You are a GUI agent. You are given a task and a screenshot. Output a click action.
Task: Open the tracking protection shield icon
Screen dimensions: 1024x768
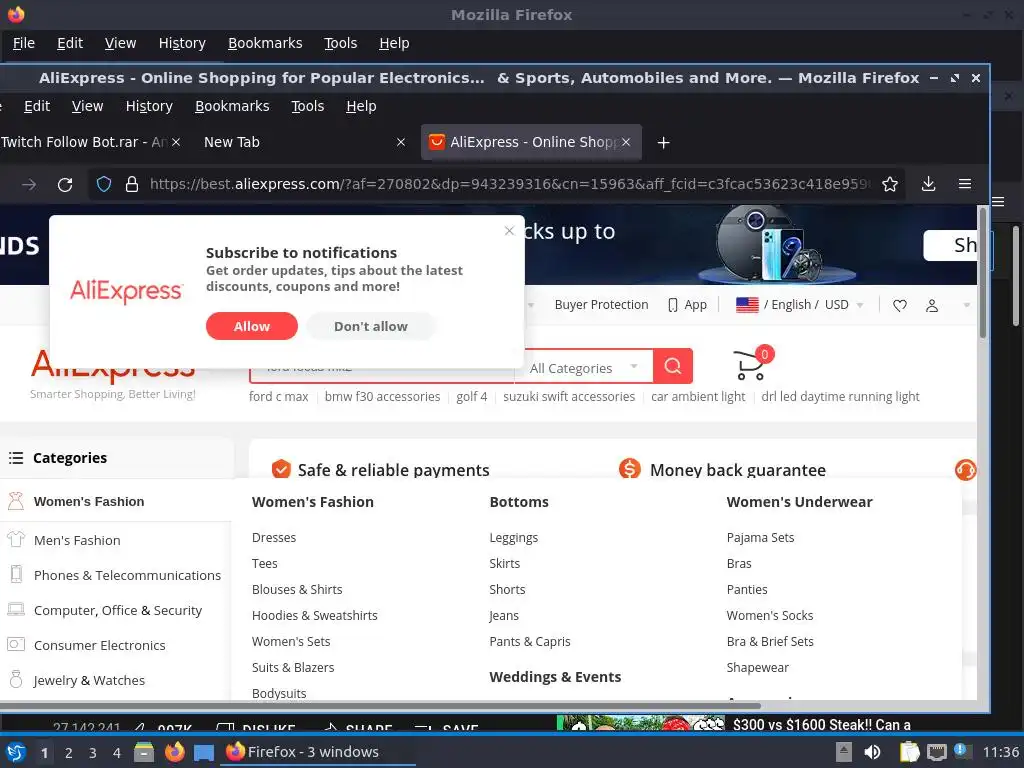coord(104,184)
